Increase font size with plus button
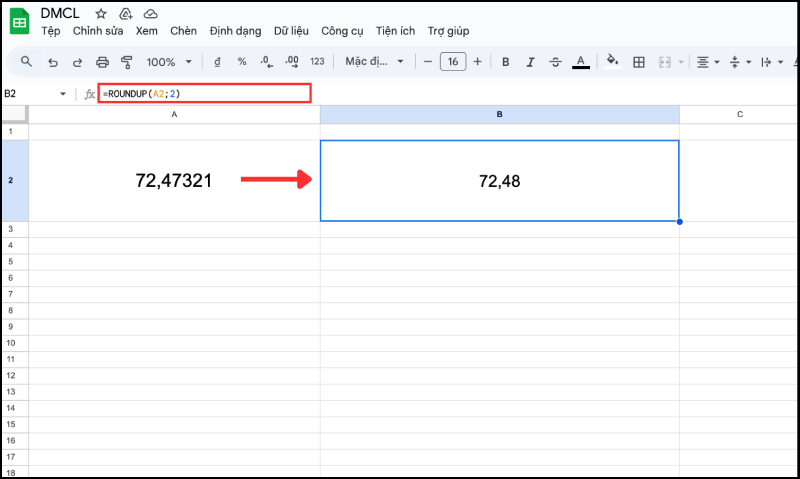The image size is (800, 479). (477, 62)
